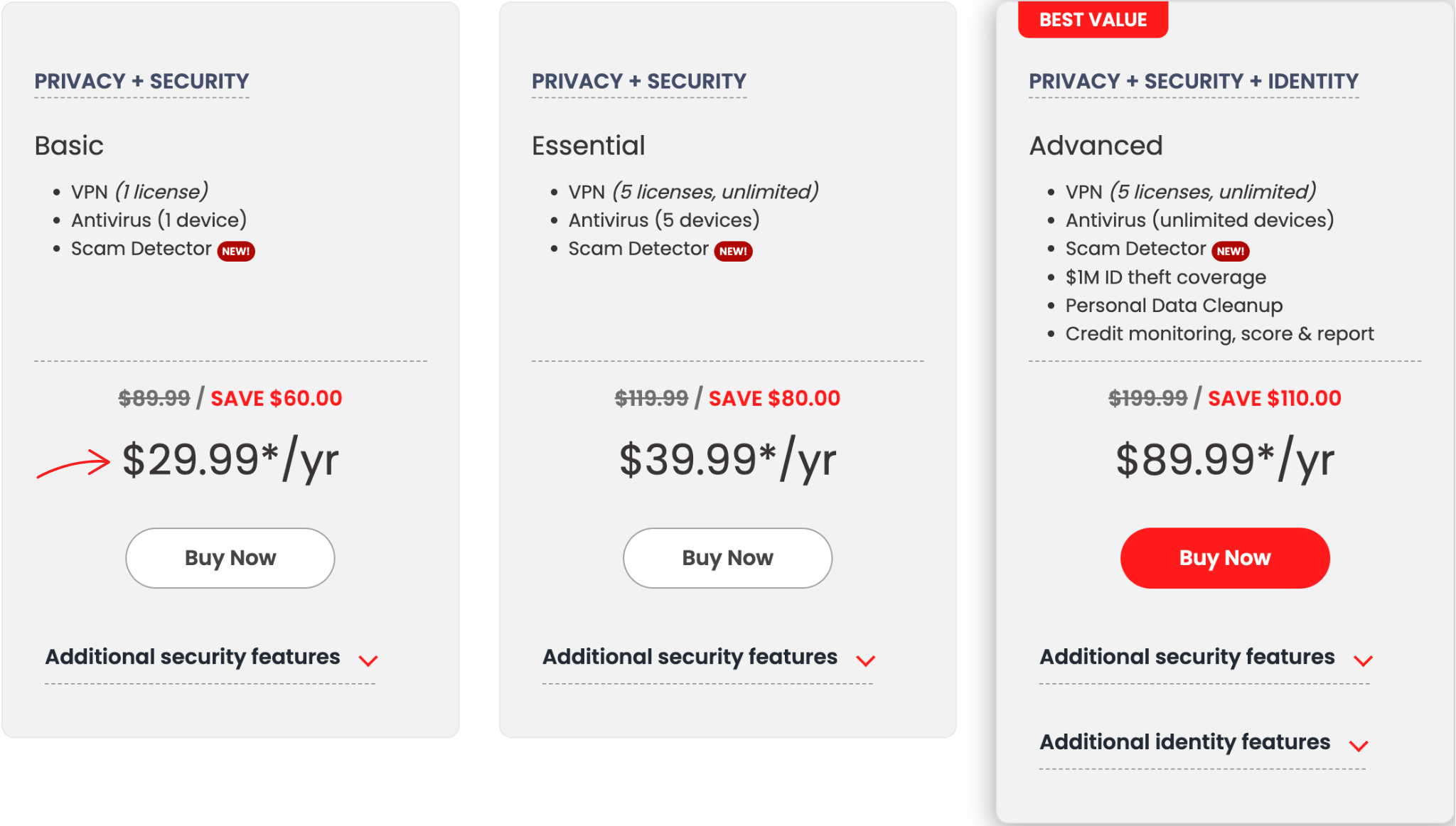
Task: Expand additional security features on Basic plan
Action: coord(193,657)
